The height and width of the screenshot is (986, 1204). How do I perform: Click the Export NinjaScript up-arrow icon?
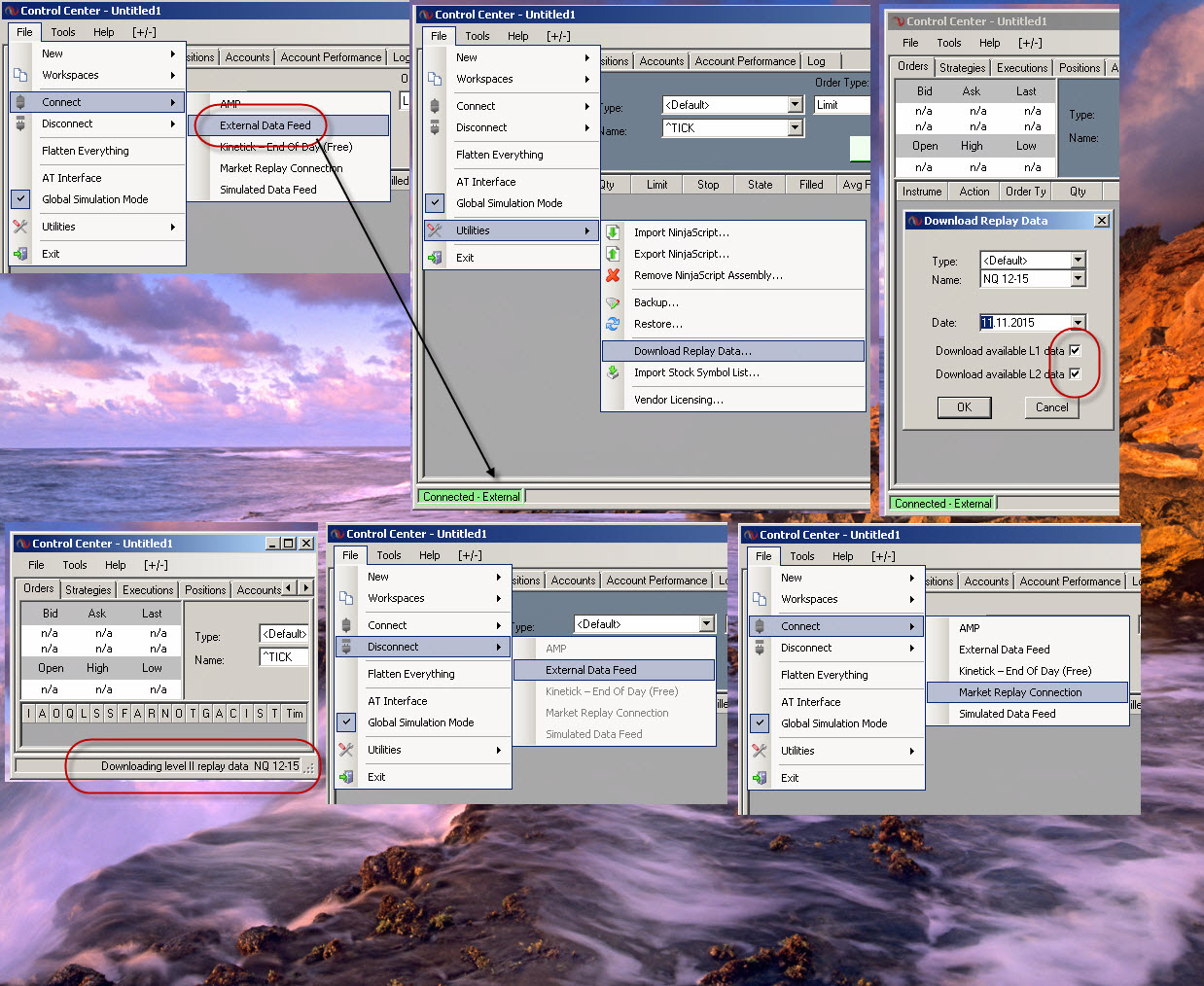613,254
